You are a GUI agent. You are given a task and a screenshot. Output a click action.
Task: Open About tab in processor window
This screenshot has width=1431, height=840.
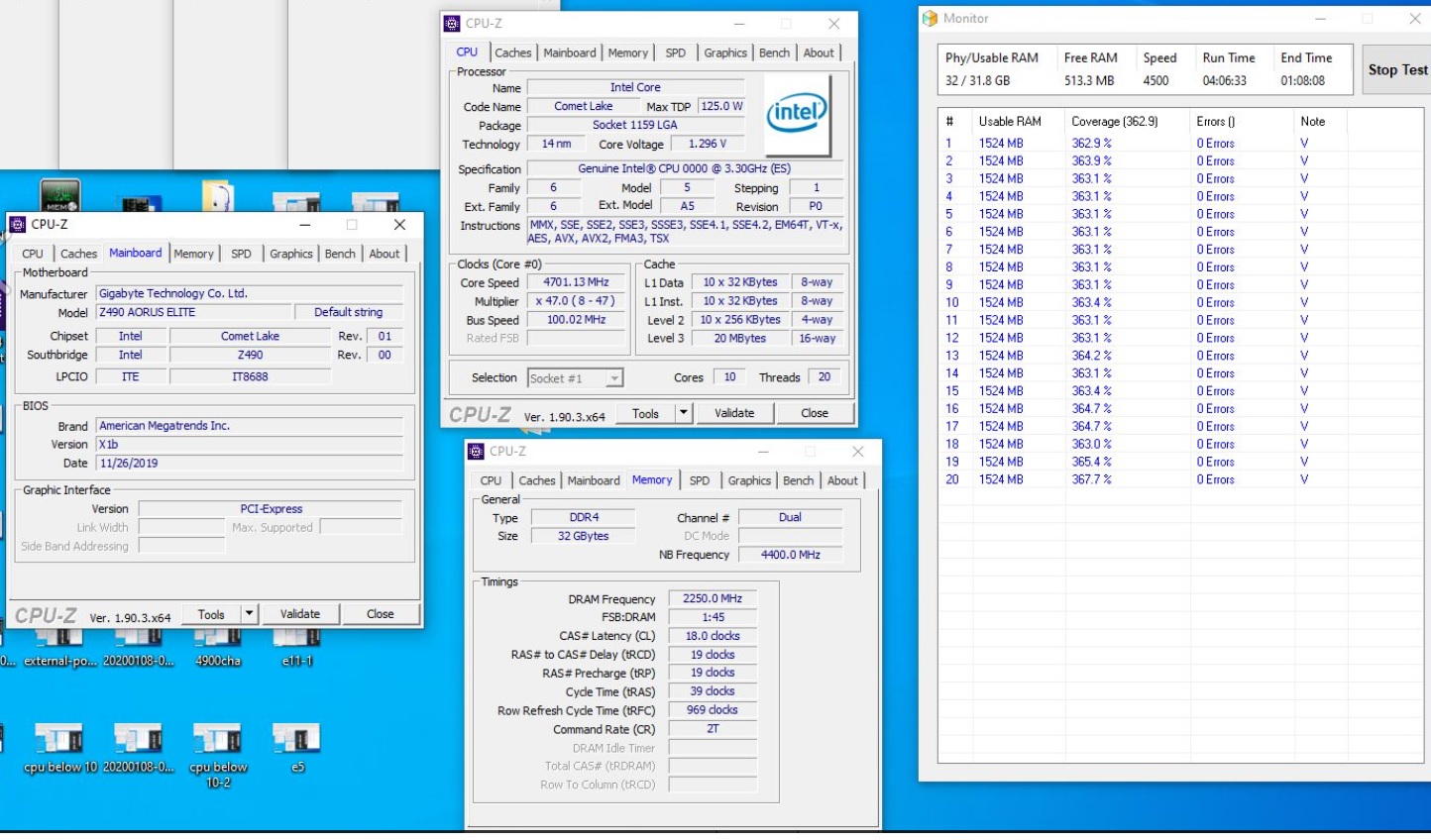click(819, 53)
